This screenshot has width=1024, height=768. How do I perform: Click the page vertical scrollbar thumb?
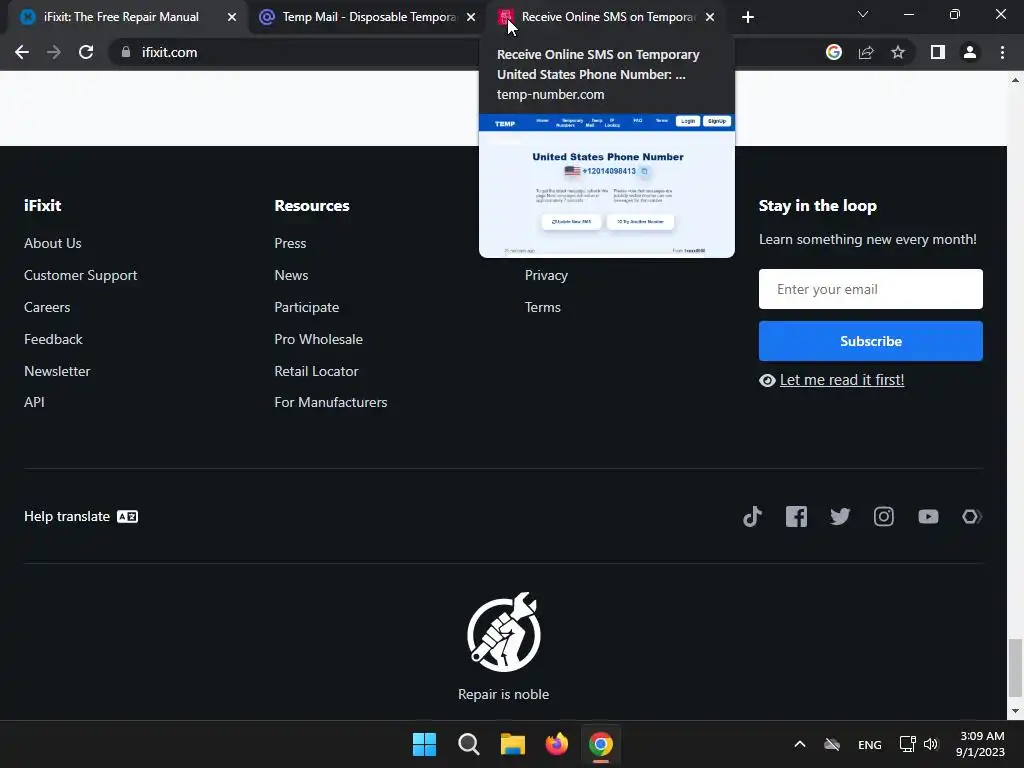click(1015, 667)
